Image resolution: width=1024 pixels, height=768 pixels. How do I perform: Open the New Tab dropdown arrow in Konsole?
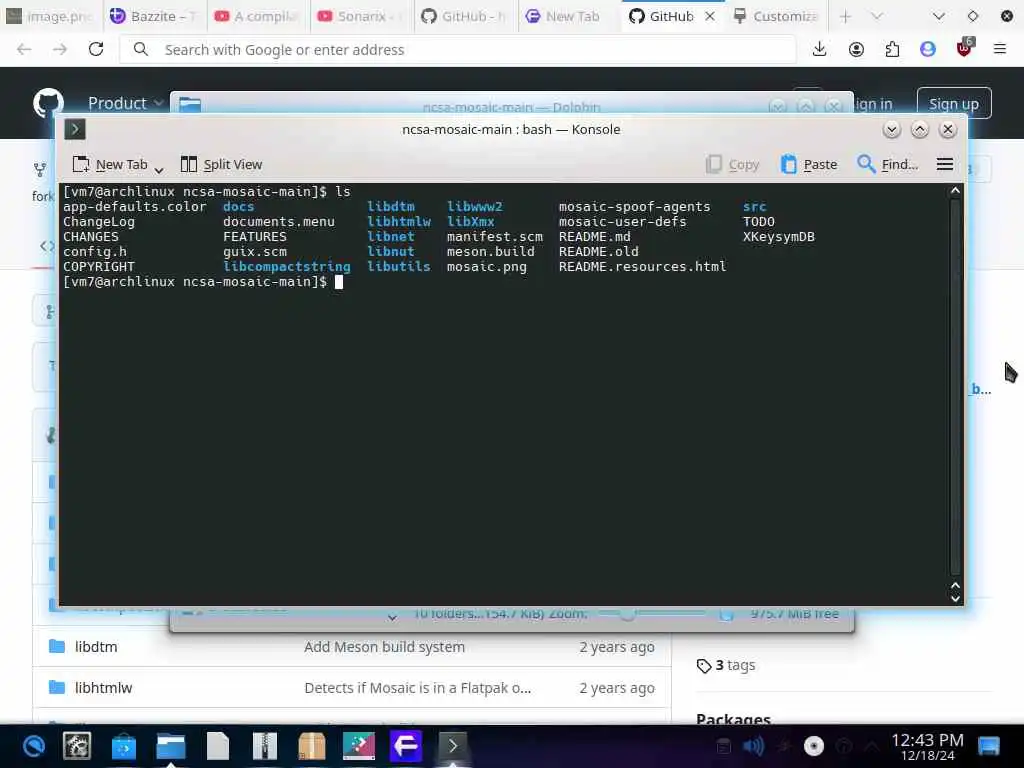tap(159, 169)
